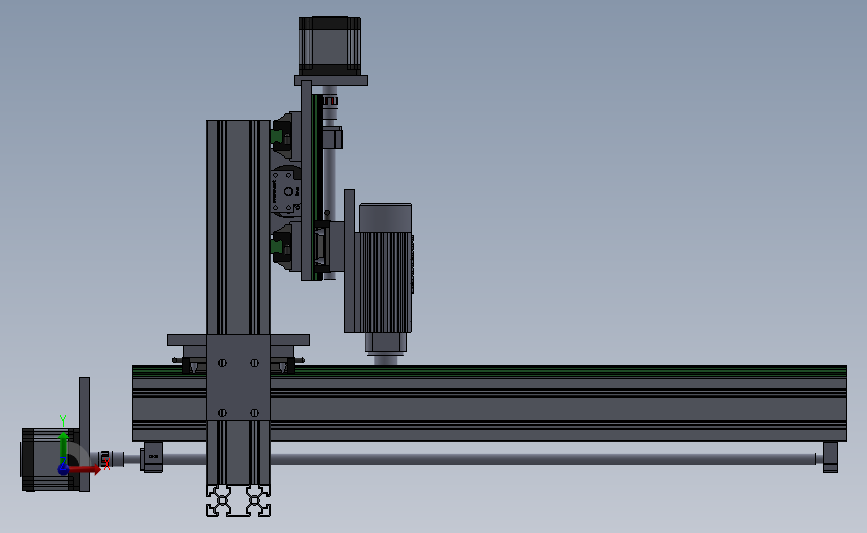Image resolution: width=867 pixels, height=533 pixels.
Task: Select the square gantry plate with four screws
Action: point(238,378)
